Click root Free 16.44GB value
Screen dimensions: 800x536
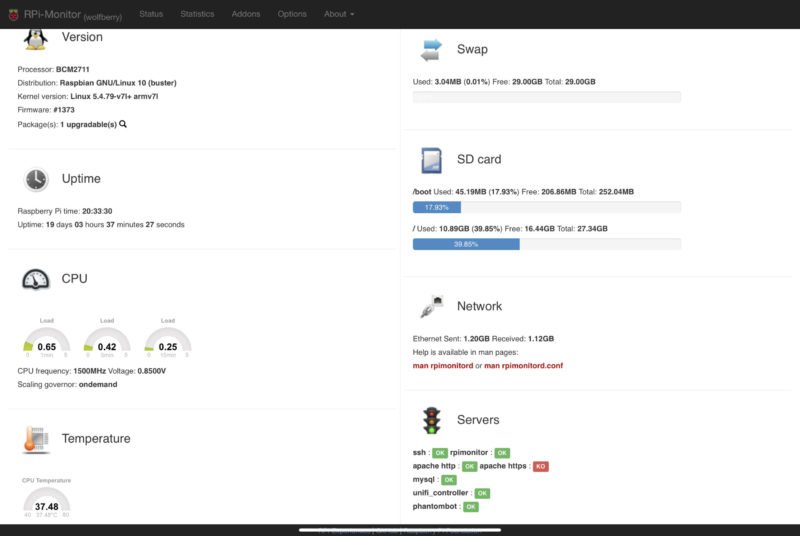point(539,228)
